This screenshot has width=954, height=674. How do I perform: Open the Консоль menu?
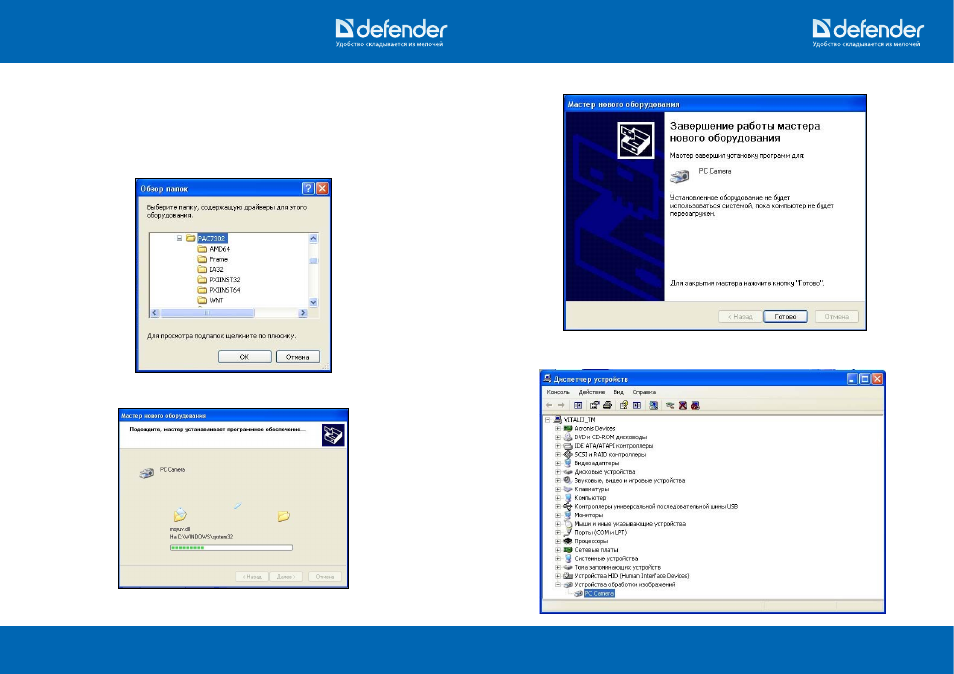pos(558,392)
